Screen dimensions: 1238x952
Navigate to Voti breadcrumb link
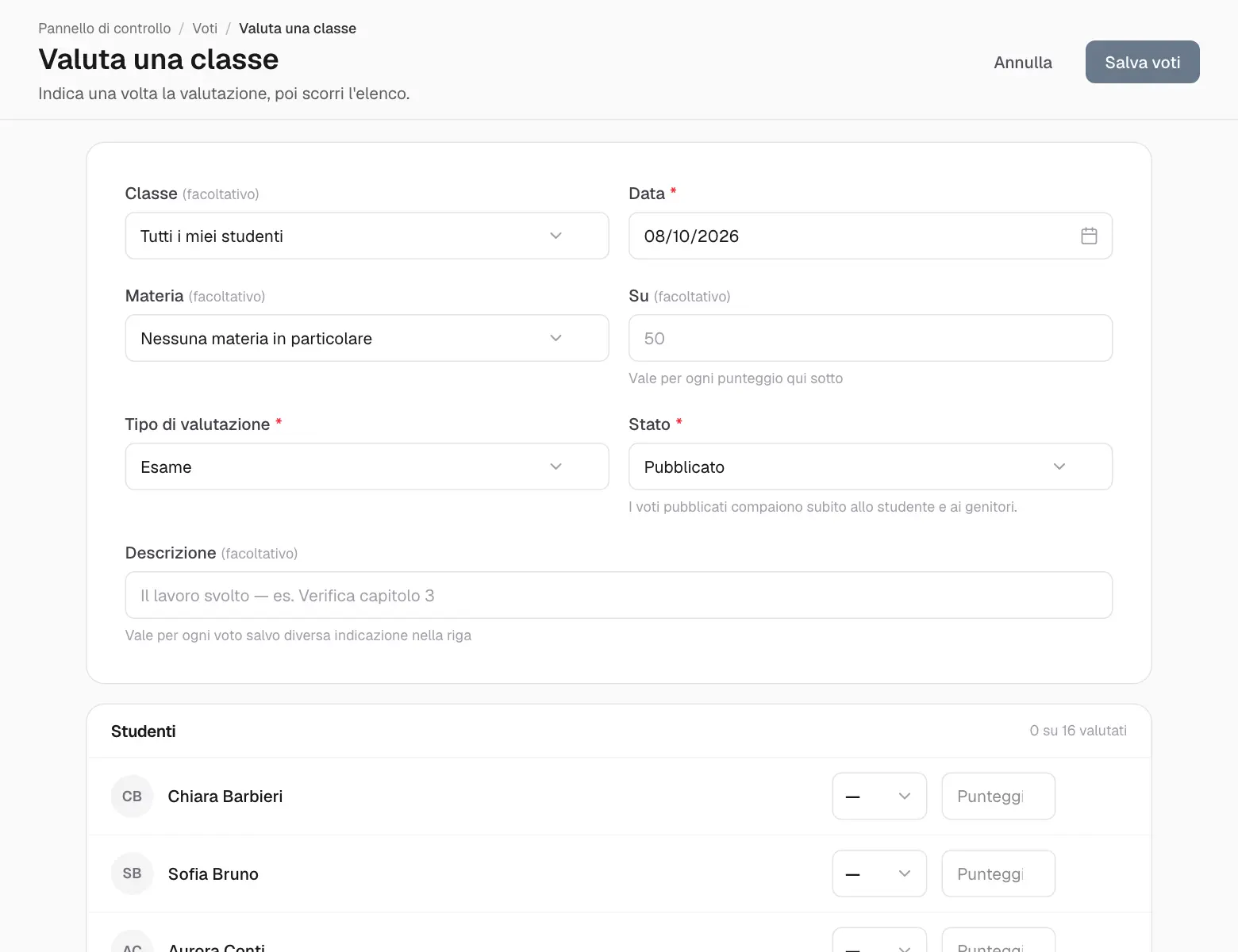coord(205,29)
